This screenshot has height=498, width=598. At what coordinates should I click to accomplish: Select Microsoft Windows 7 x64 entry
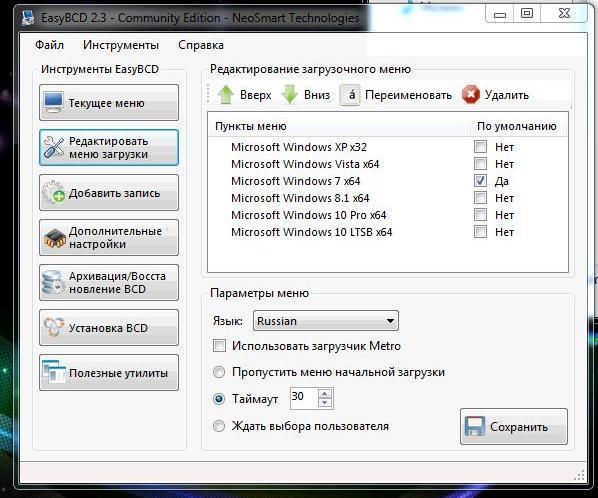(296, 181)
